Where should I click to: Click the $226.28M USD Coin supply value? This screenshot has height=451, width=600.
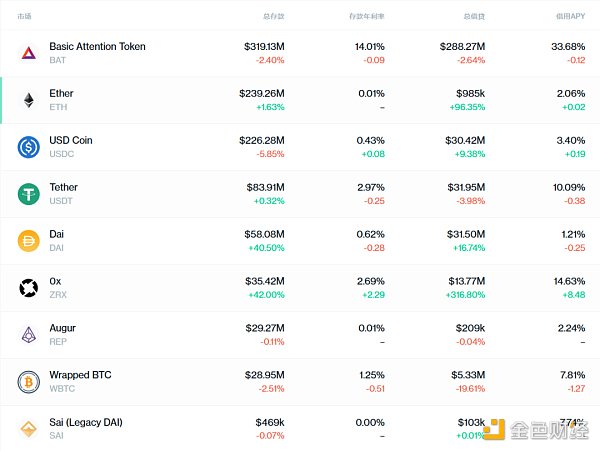tap(262, 141)
